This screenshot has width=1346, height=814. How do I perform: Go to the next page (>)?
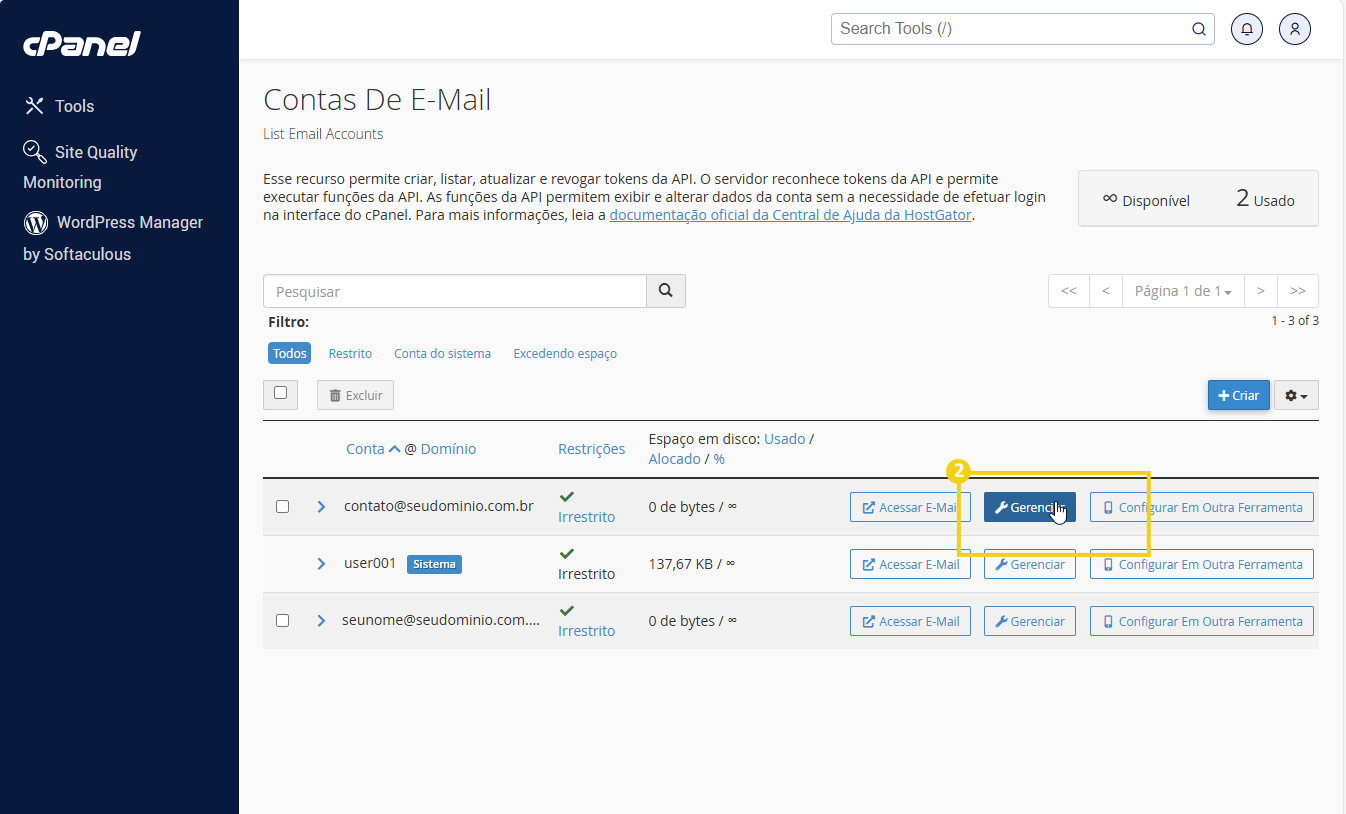click(1261, 291)
